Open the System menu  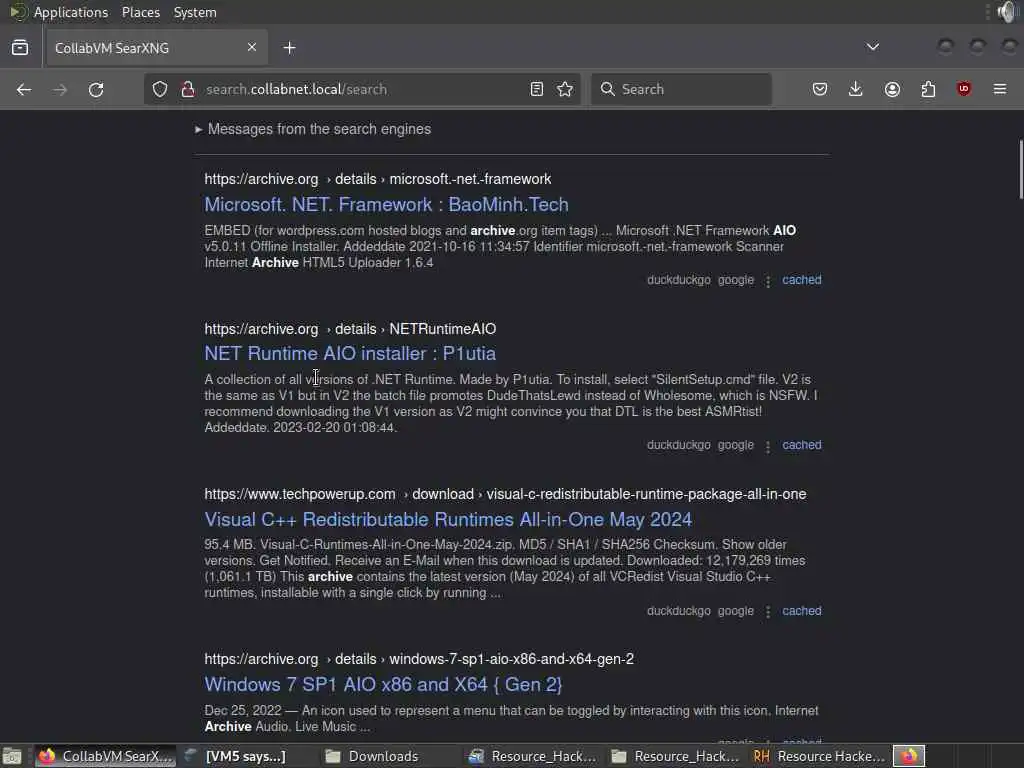click(195, 12)
